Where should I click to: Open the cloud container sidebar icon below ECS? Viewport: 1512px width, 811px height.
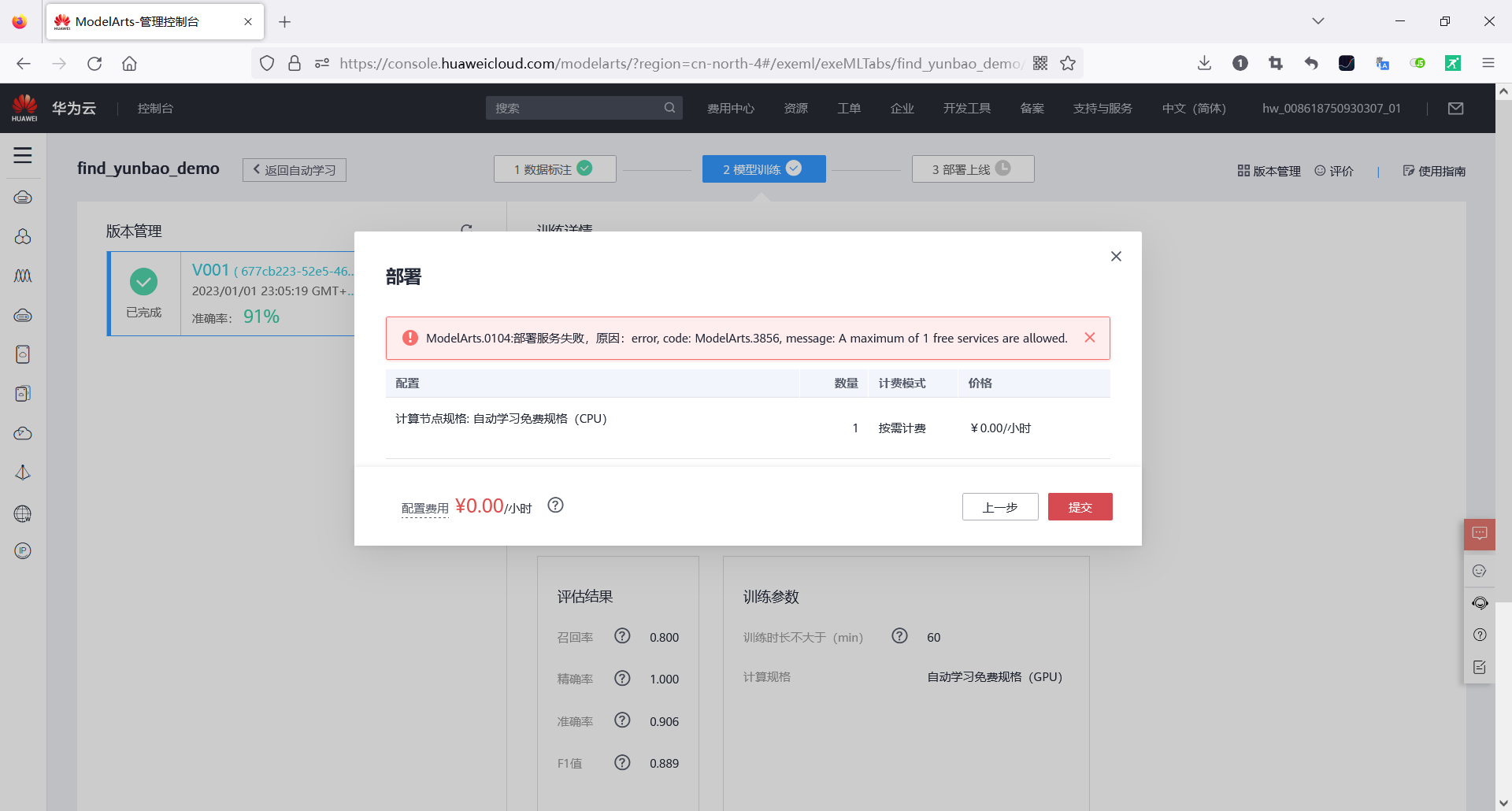[x=23, y=237]
